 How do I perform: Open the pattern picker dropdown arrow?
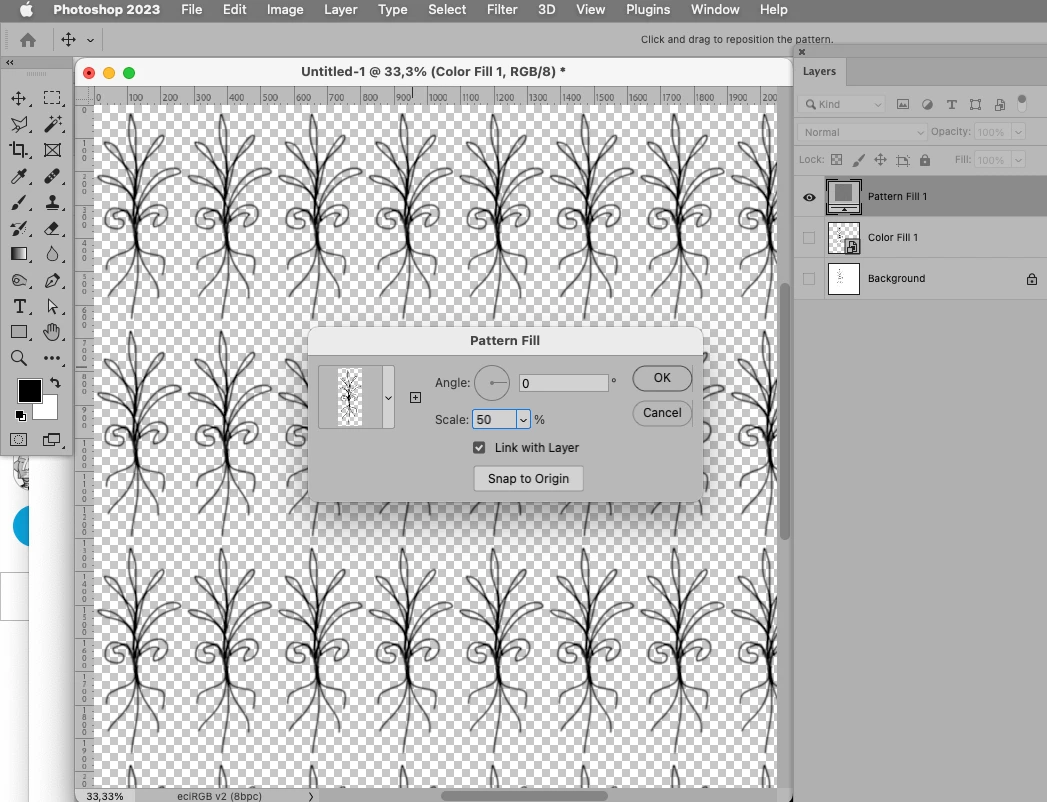(x=388, y=397)
